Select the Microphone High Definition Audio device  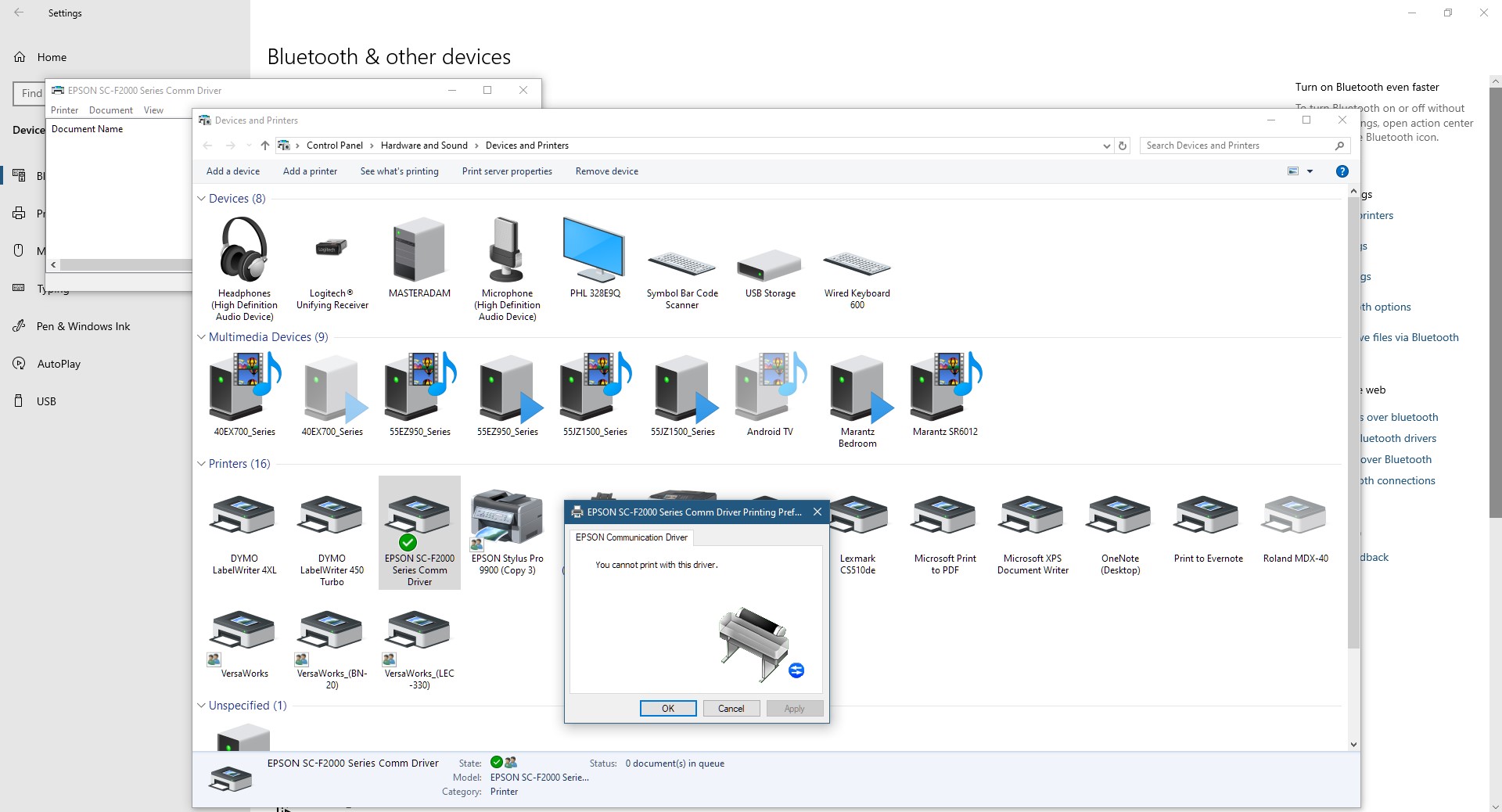pos(508,268)
